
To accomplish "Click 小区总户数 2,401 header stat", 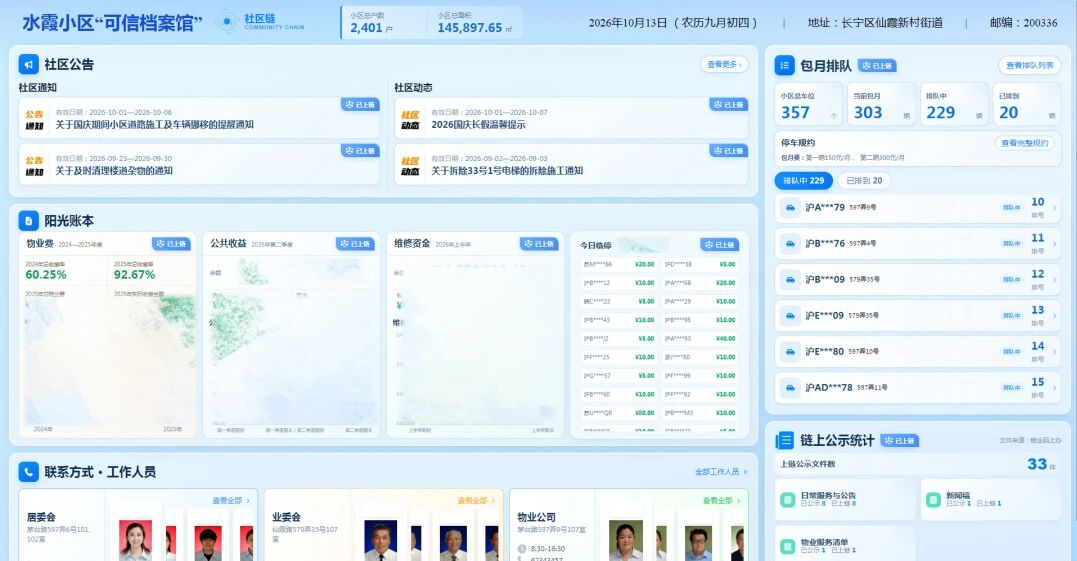I will point(371,23).
